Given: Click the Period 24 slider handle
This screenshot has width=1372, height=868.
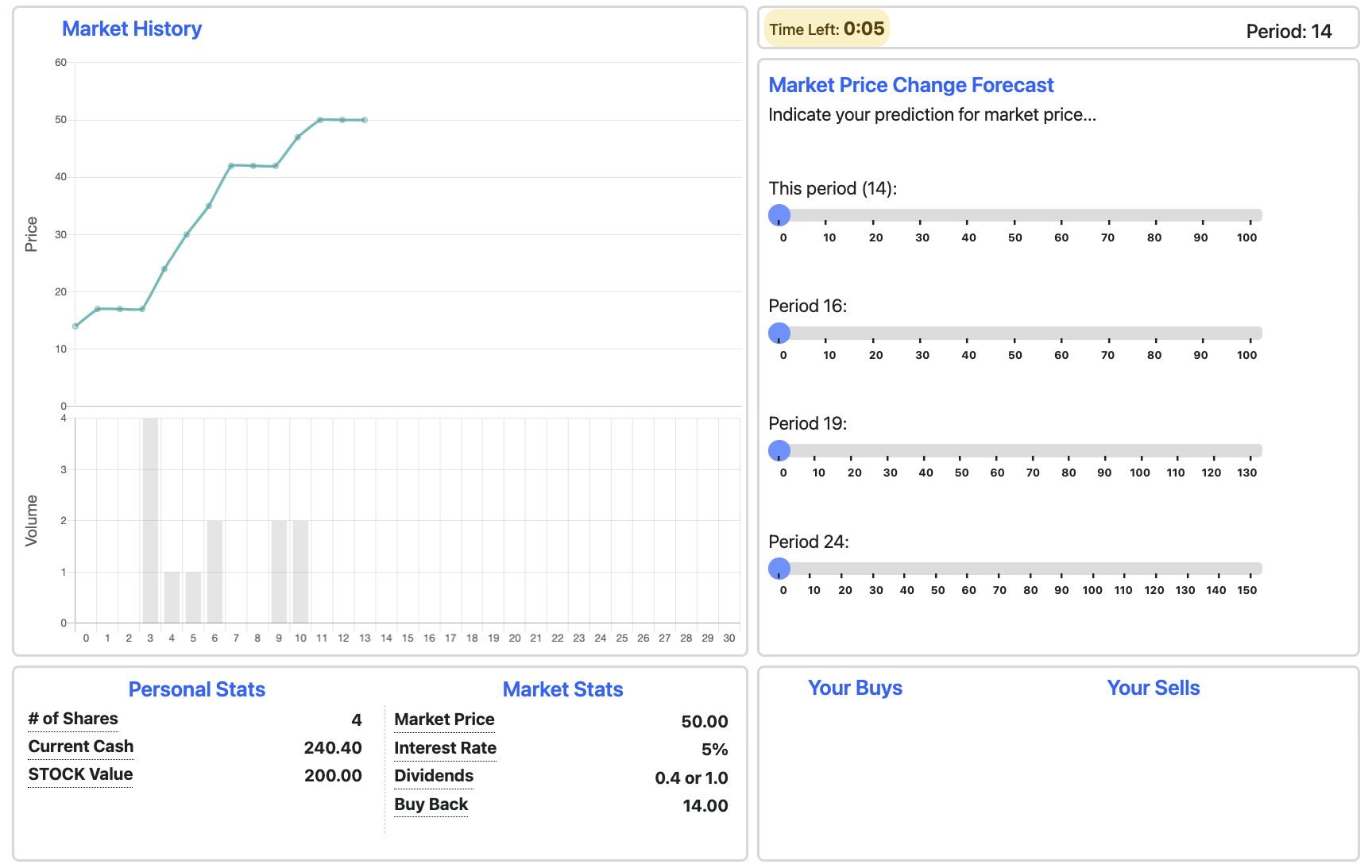Looking at the screenshot, I should pos(779,569).
